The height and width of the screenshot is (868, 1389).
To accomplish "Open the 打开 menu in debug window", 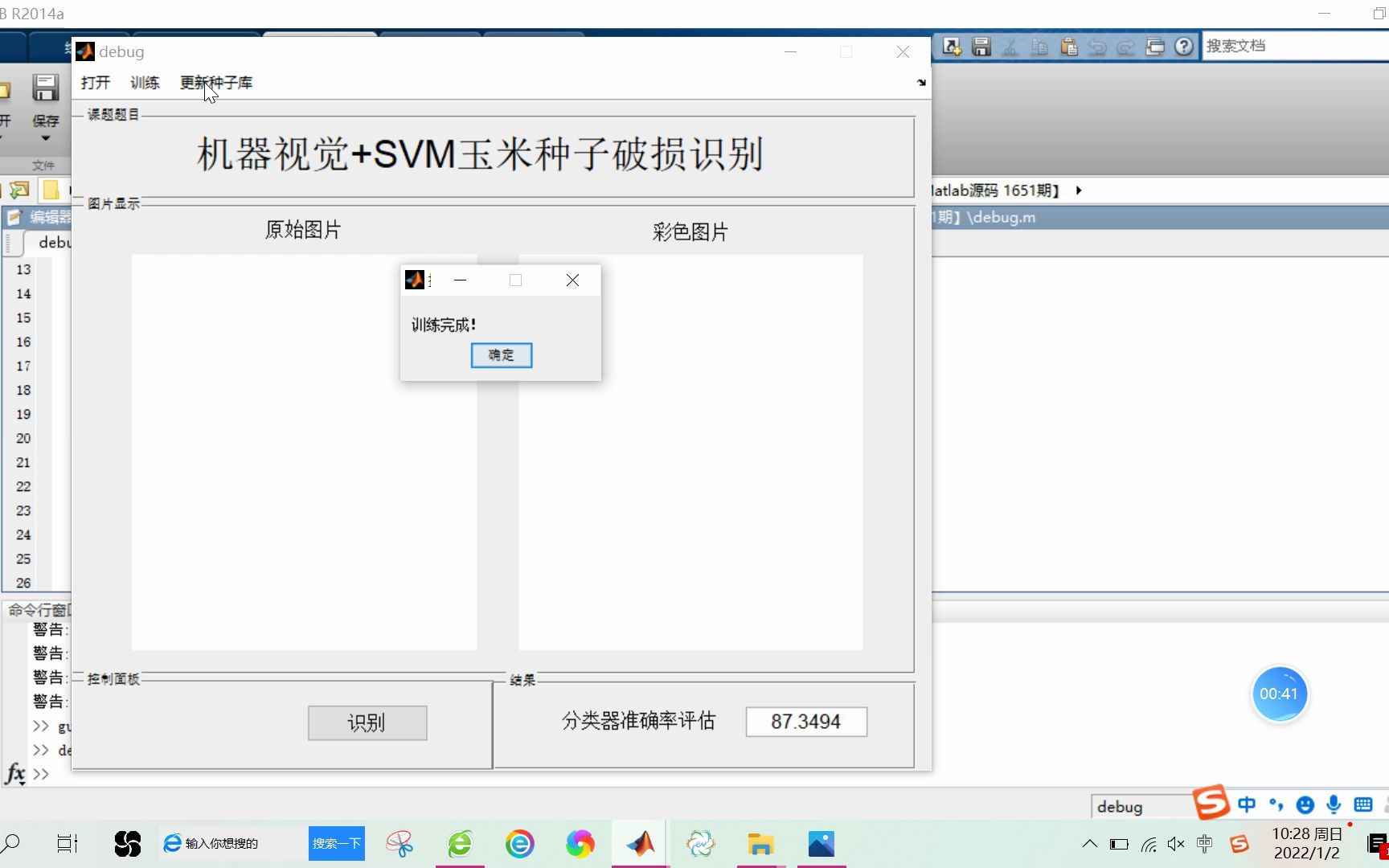I will tap(96, 83).
